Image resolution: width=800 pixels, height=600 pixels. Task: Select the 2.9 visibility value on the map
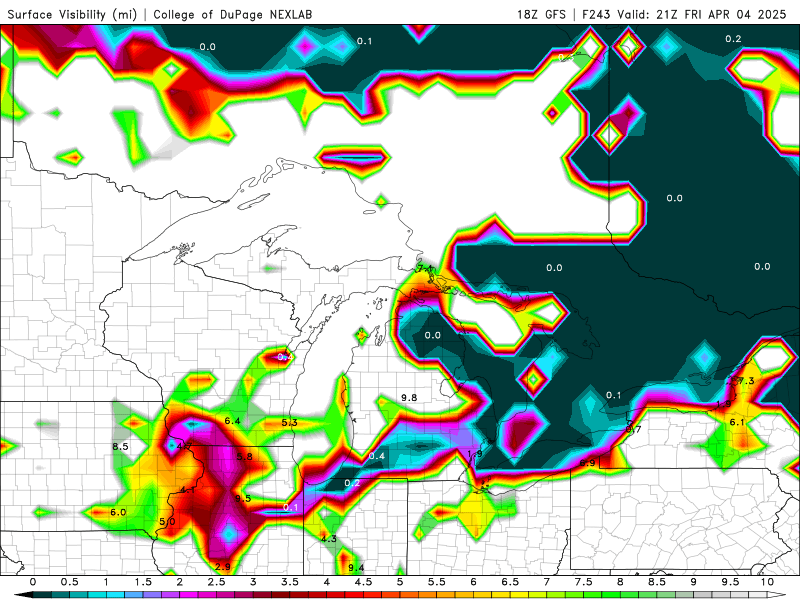[222, 566]
